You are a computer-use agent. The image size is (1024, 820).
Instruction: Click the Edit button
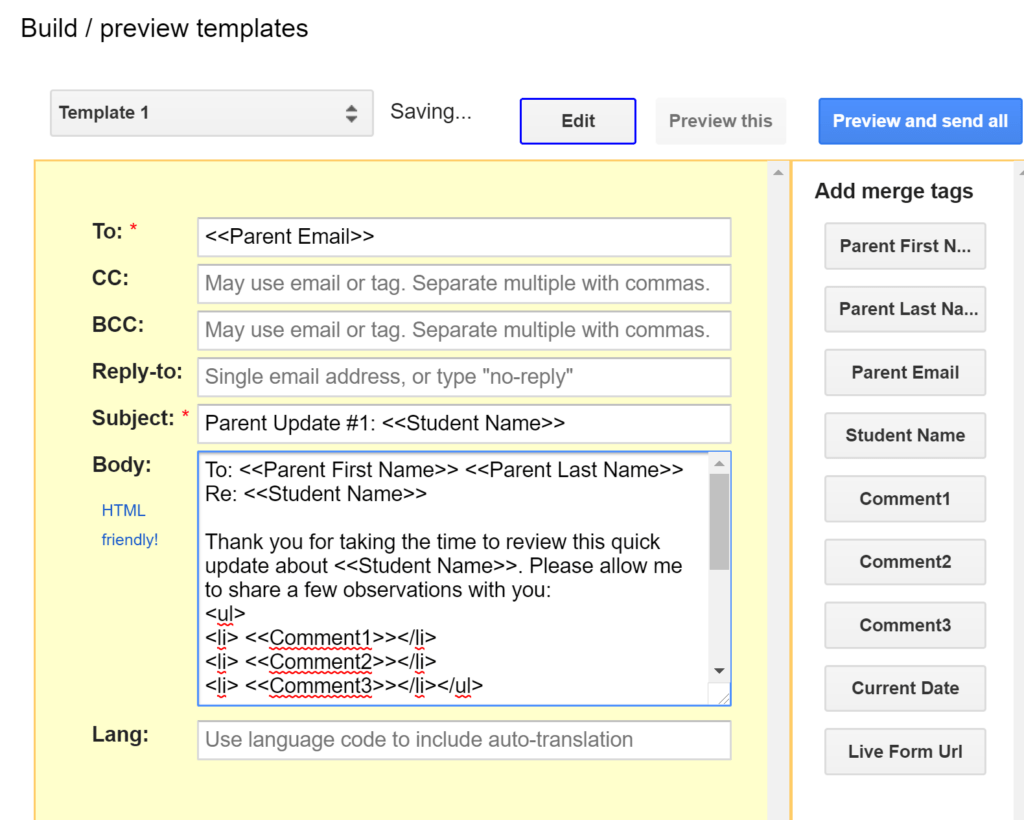click(578, 121)
